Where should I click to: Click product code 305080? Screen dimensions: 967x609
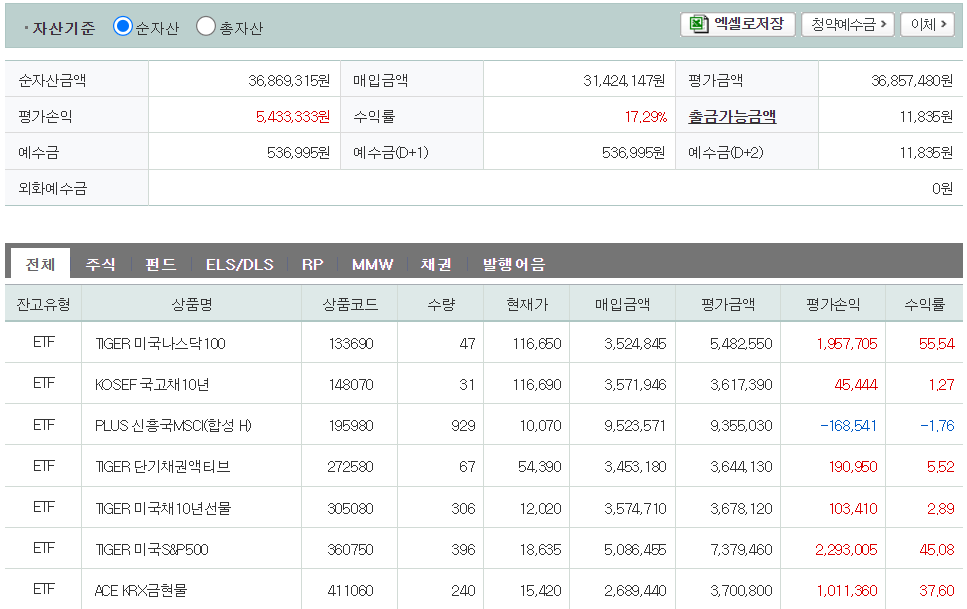pyautogui.click(x=350, y=508)
